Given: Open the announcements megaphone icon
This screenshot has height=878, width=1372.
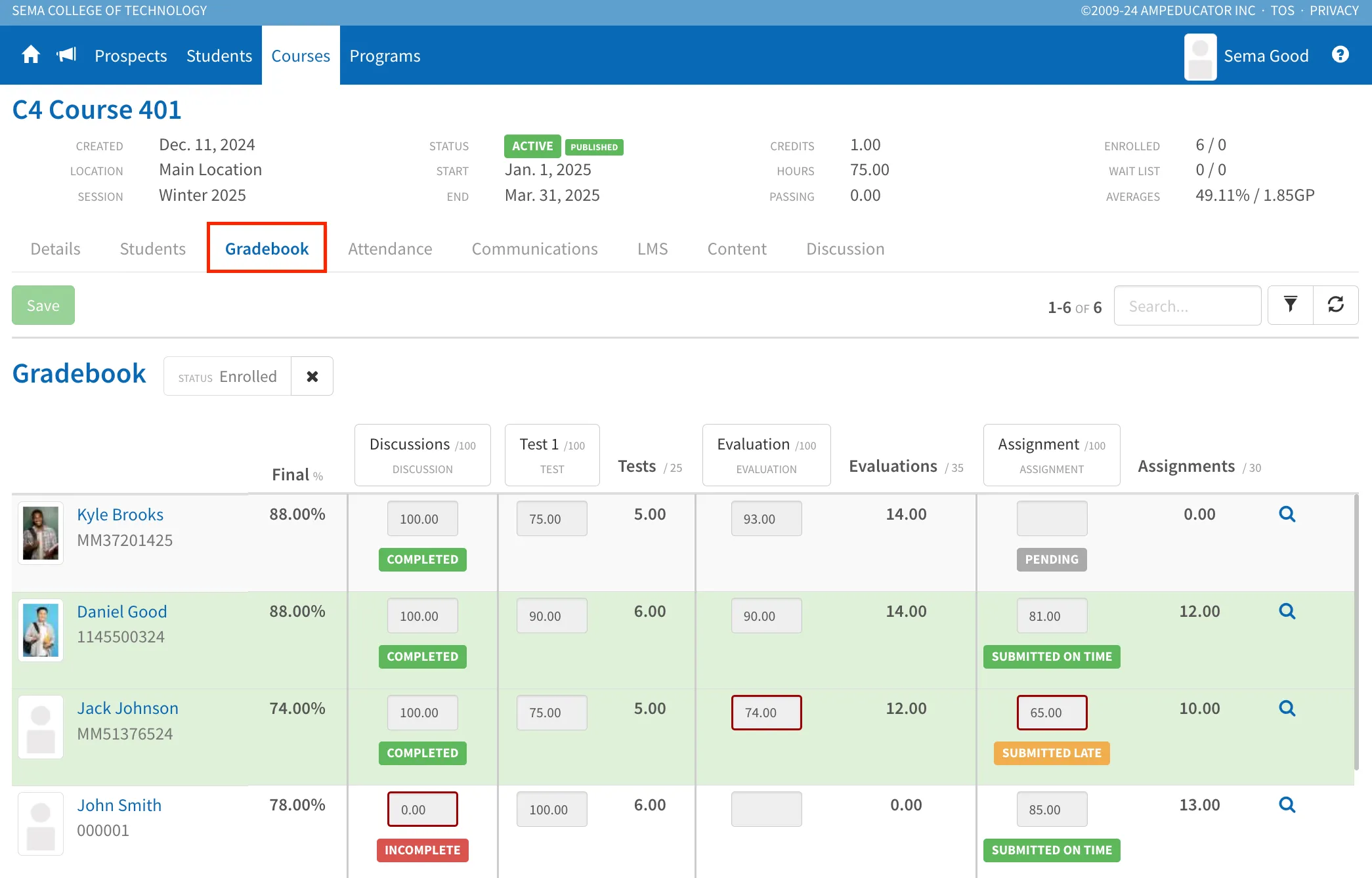Looking at the screenshot, I should tap(67, 55).
